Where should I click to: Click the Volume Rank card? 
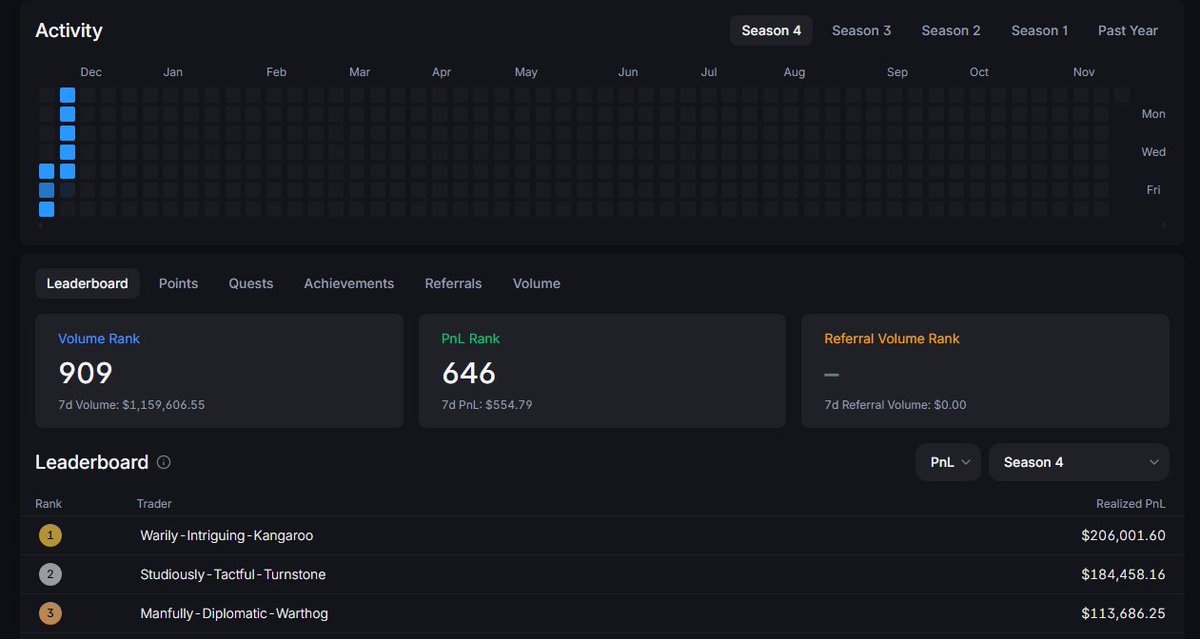coord(219,371)
